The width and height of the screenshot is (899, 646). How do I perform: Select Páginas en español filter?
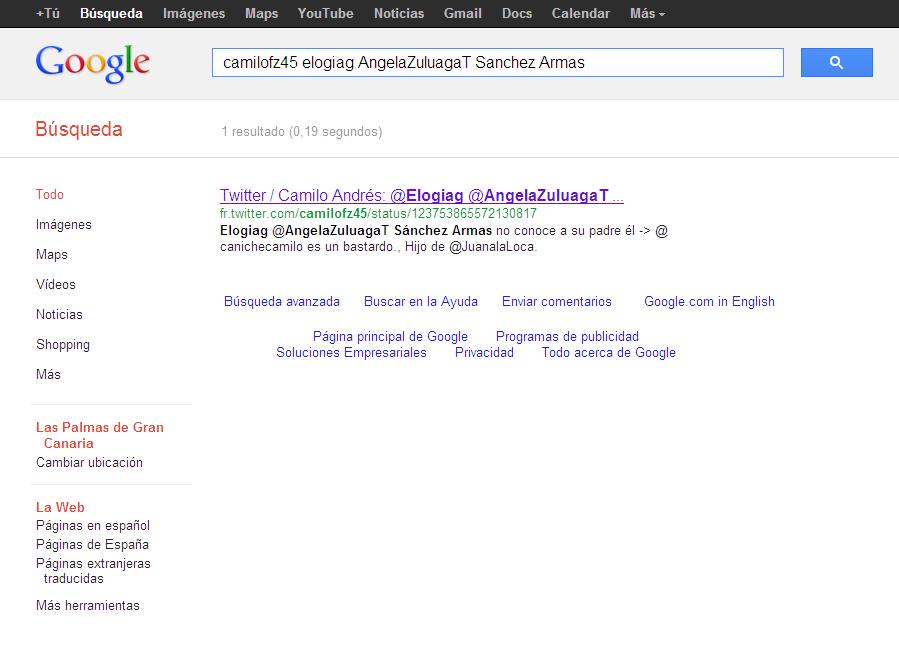pos(93,526)
